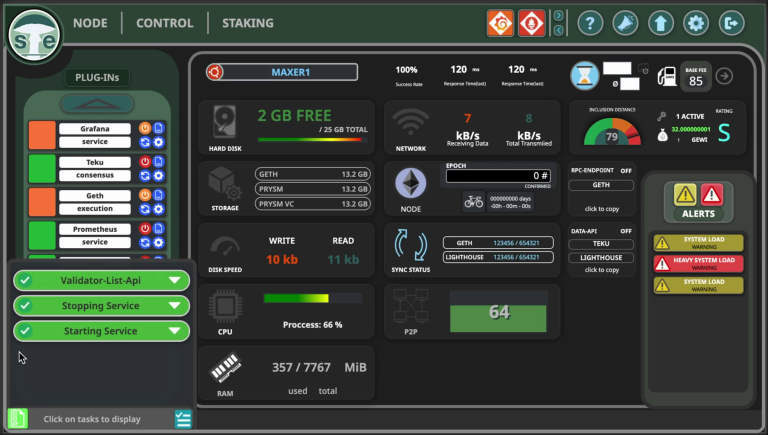Switch to the CONTROL tab
Image resolution: width=768 pixels, height=435 pixels.
pos(165,23)
